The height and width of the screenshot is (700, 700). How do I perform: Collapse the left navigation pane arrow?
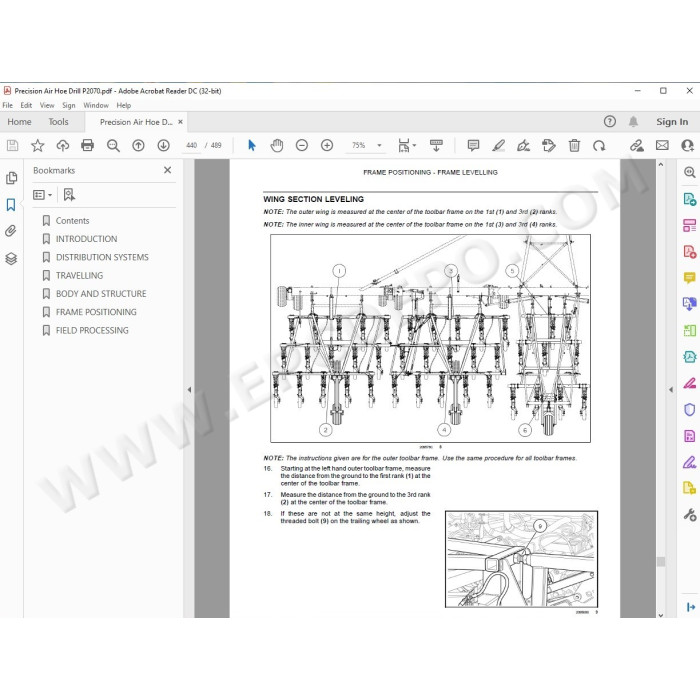pos(189,390)
